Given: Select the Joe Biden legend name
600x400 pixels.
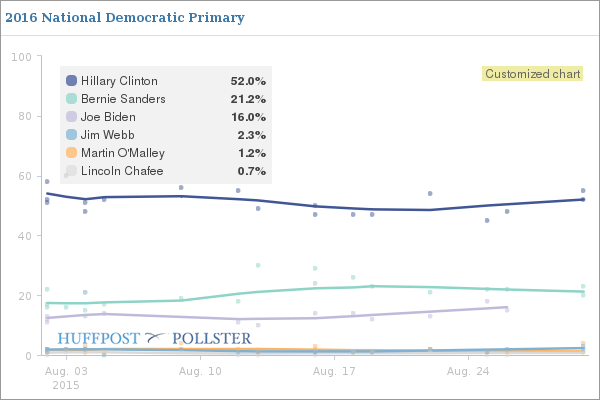Looking at the screenshot, I should click(110, 117).
